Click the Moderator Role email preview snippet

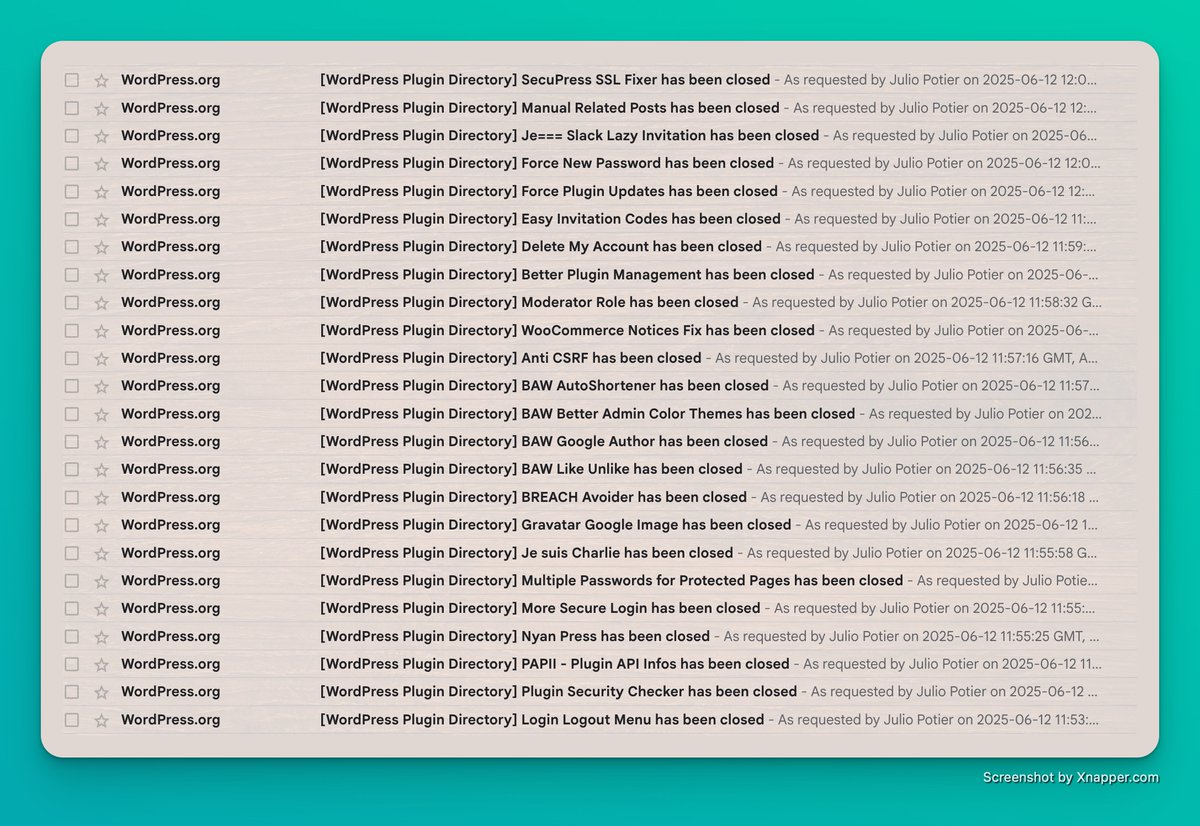927,302
